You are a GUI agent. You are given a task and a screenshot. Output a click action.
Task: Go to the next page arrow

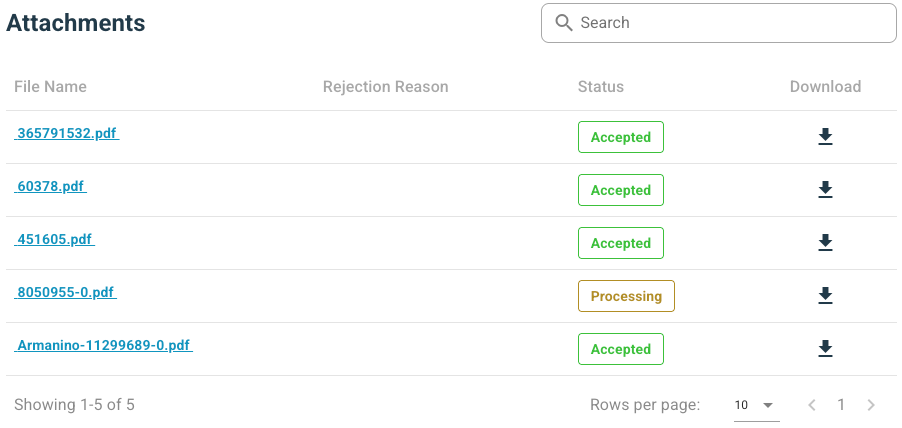[871, 405]
